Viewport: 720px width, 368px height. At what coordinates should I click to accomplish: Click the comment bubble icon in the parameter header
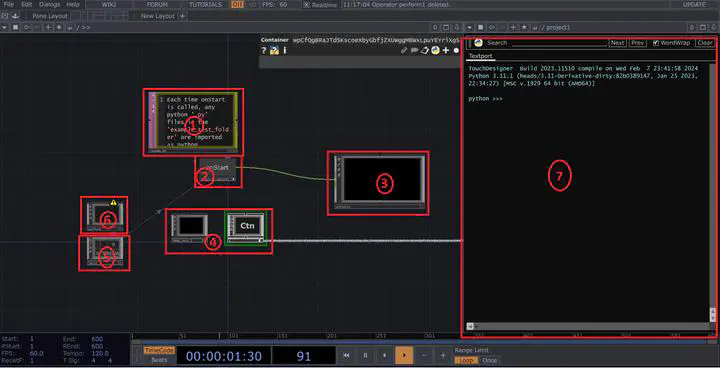[x=415, y=51]
